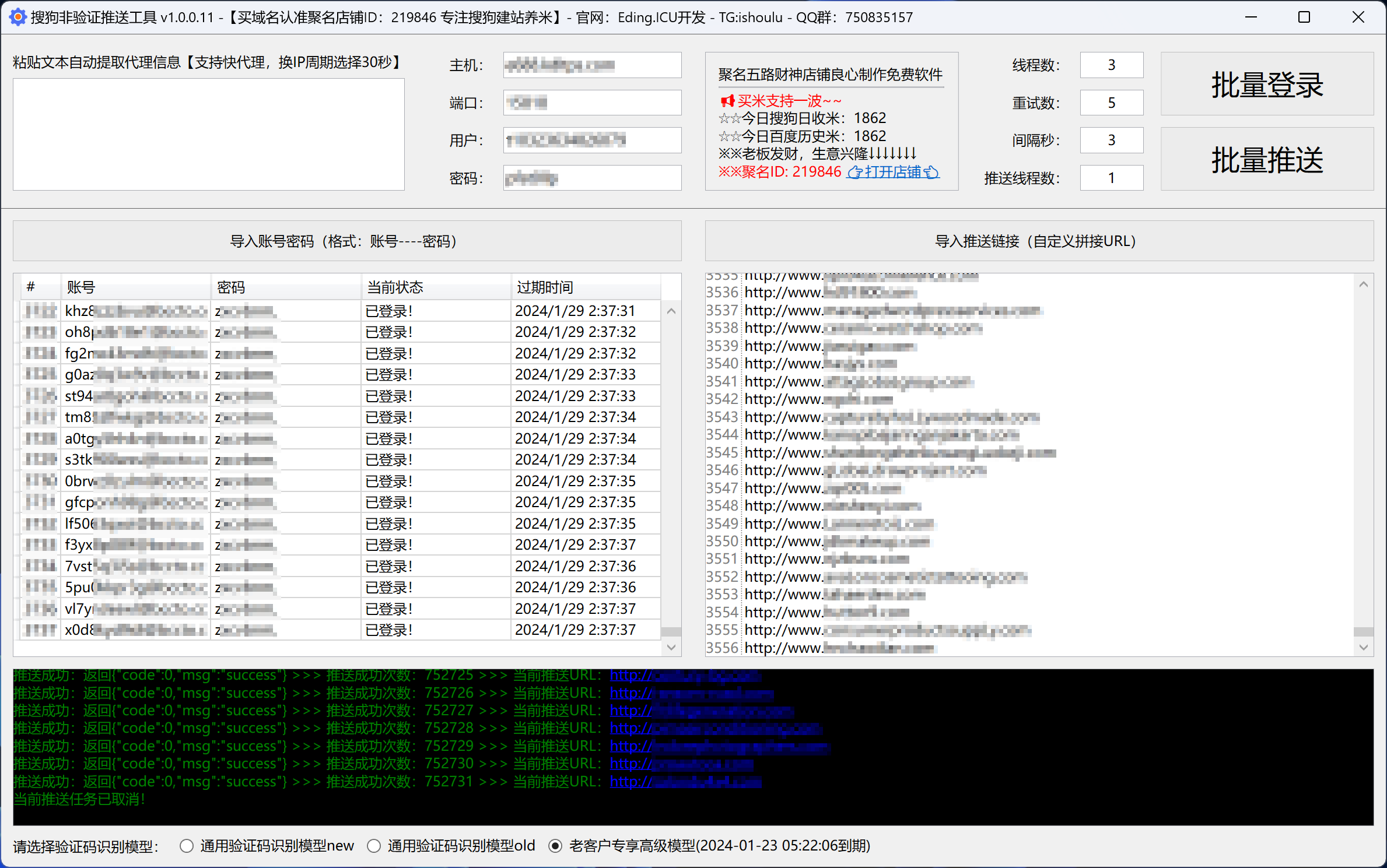The width and height of the screenshot is (1387, 868).
Task: Select the account row starting x0d8
Action: click(341, 630)
